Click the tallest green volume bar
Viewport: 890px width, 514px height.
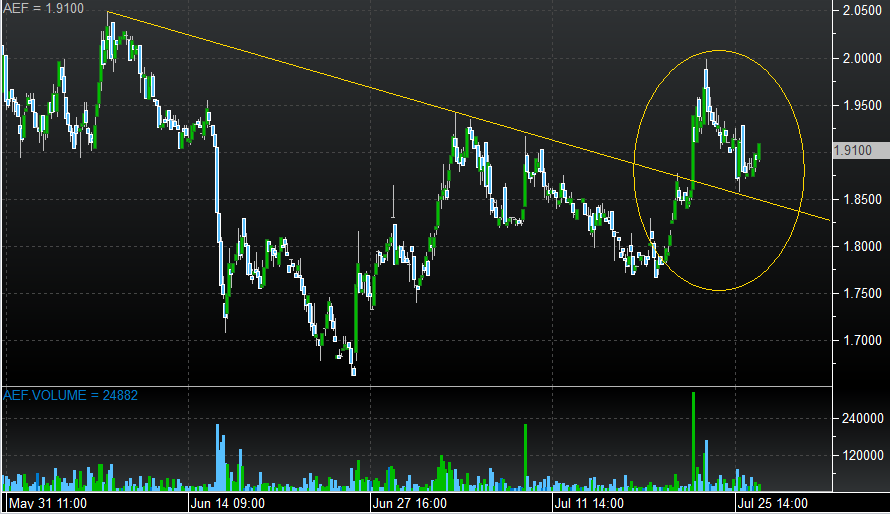[x=693, y=440]
